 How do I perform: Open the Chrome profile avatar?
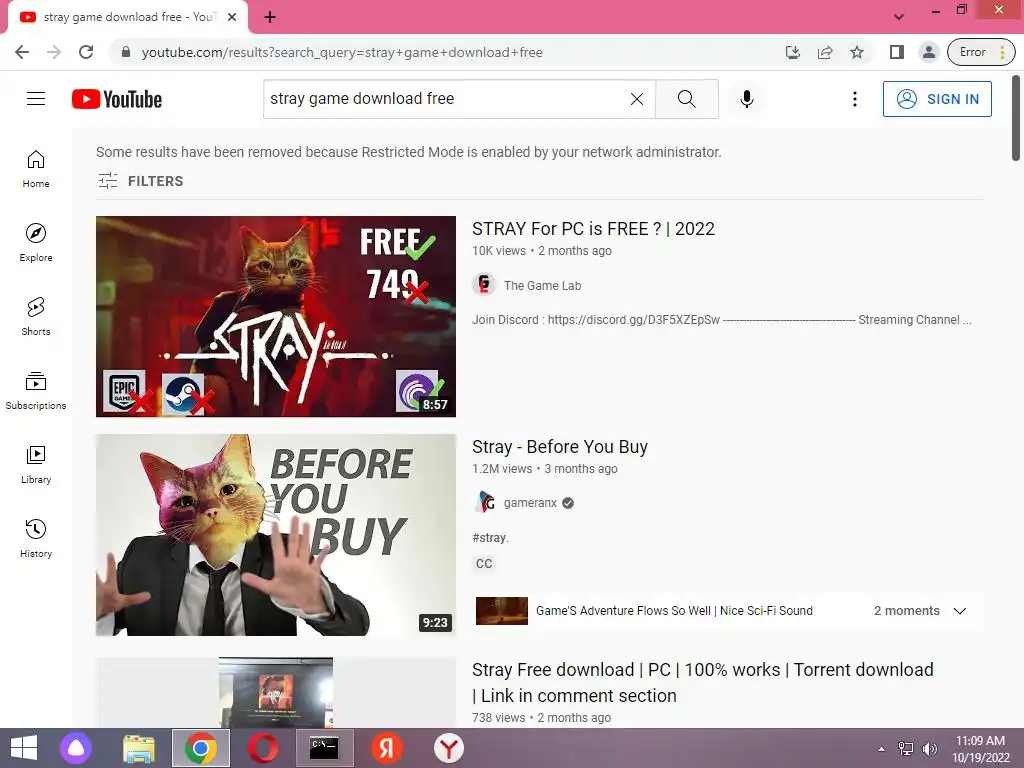tap(928, 52)
